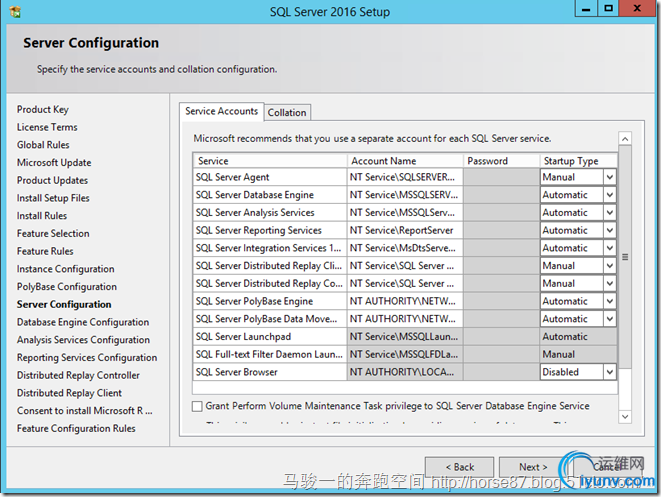Open Startup Type dropdown for SQL Server Database Engine
The height and width of the screenshot is (497, 661).
click(x=610, y=195)
